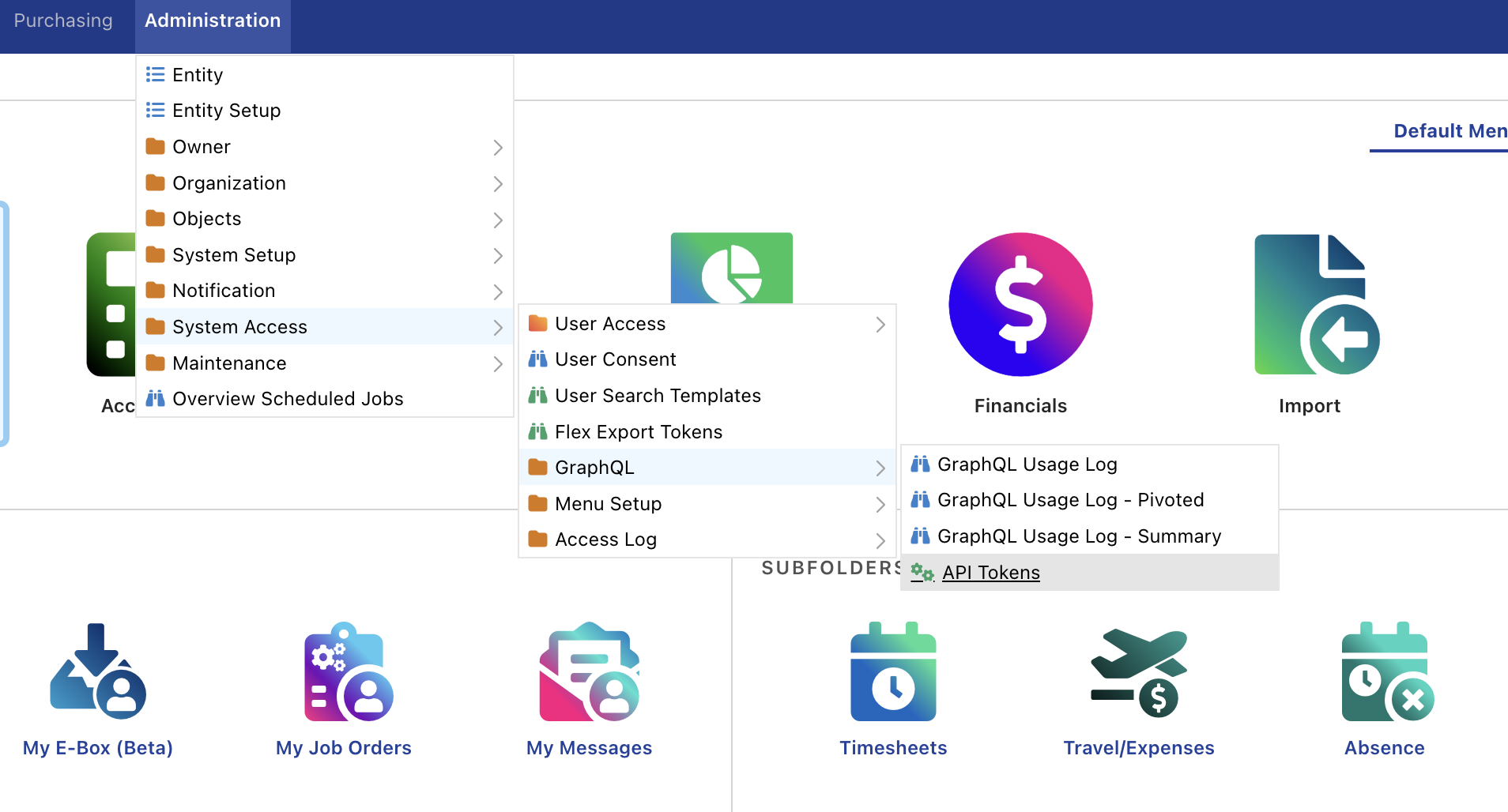The image size is (1508, 812).
Task: Expand the User Access submenu chevron
Action: coord(880,324)
